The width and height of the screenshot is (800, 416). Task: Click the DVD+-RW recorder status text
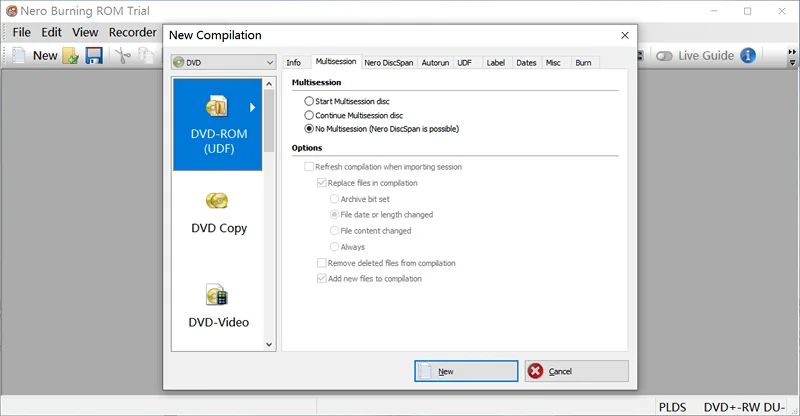pos(744,407)
